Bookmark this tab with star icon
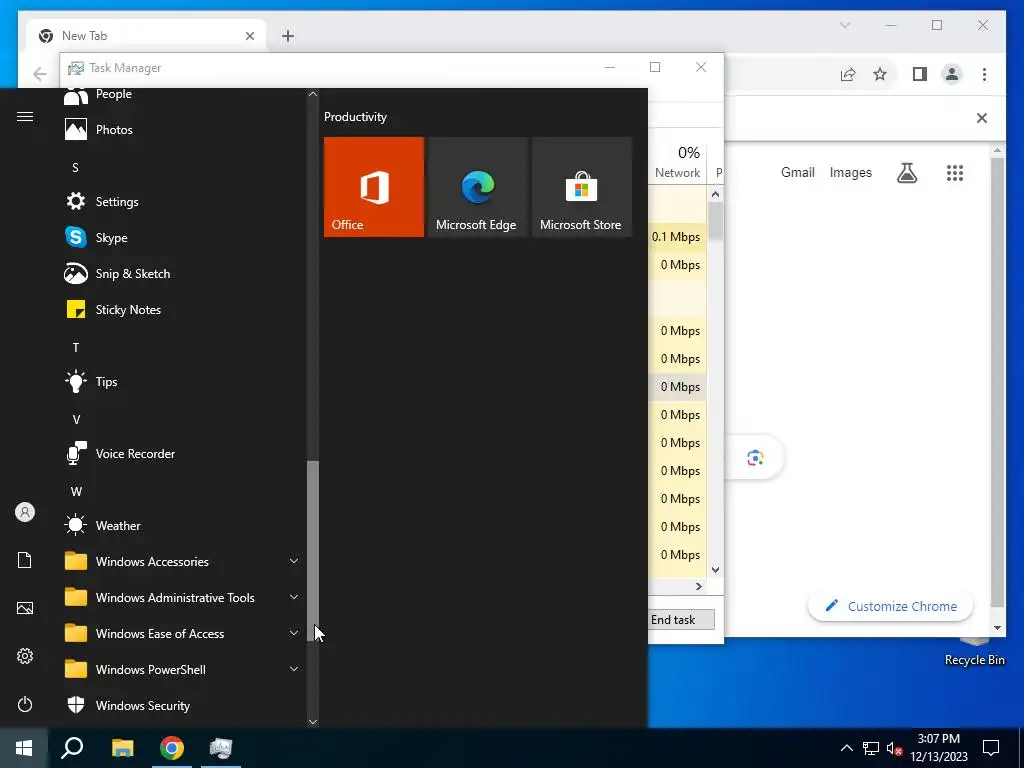Image resolution: width=1024 pixels, height=768 pixels. point(880,74)
